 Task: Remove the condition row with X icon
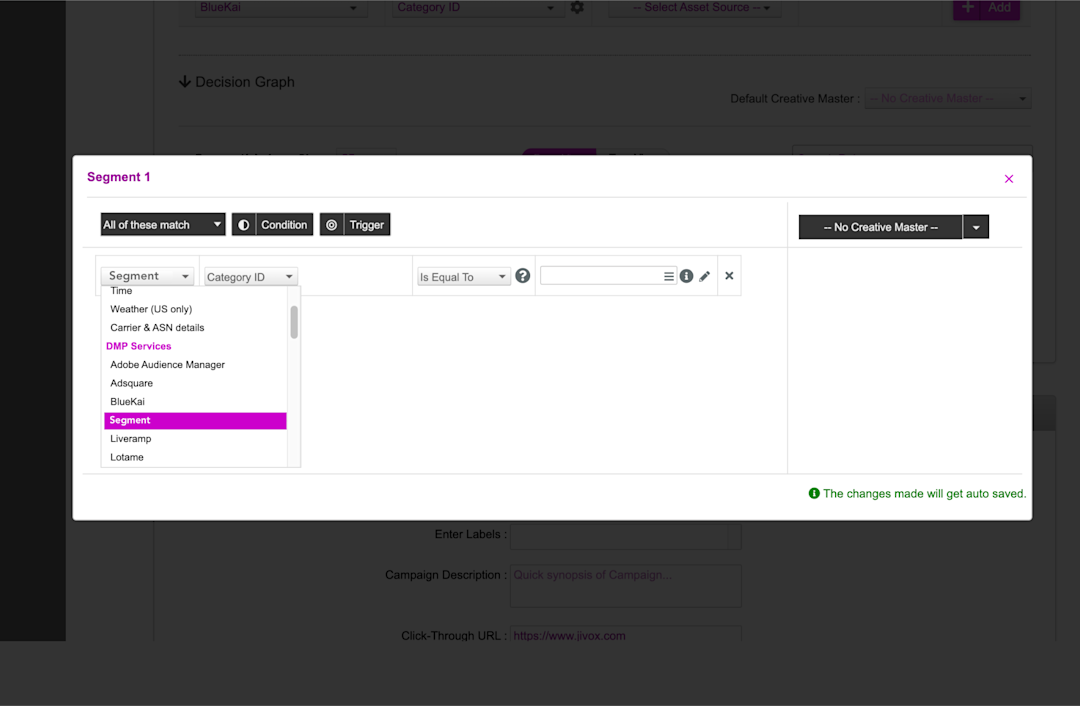click(x=729, y=276)
